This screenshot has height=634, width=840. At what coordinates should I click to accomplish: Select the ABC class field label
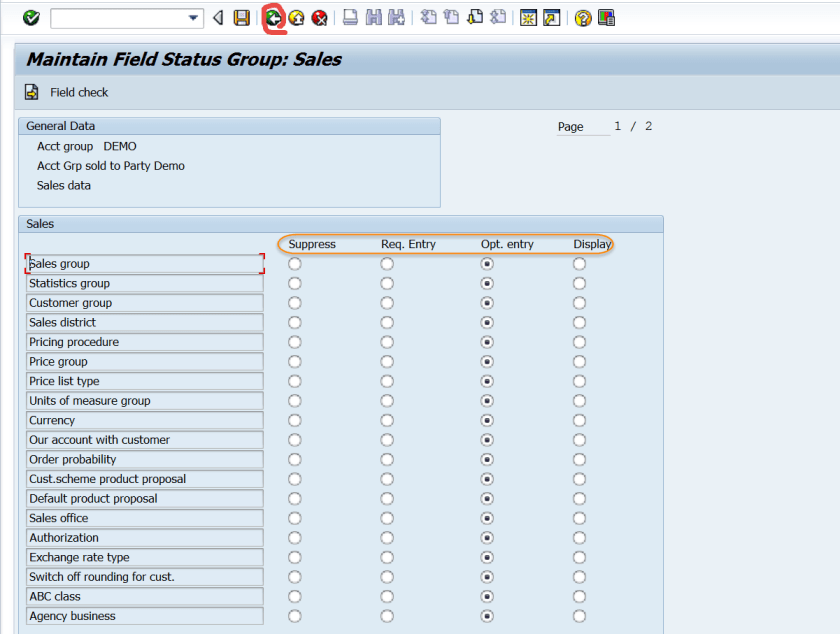(x=145, y=596)
